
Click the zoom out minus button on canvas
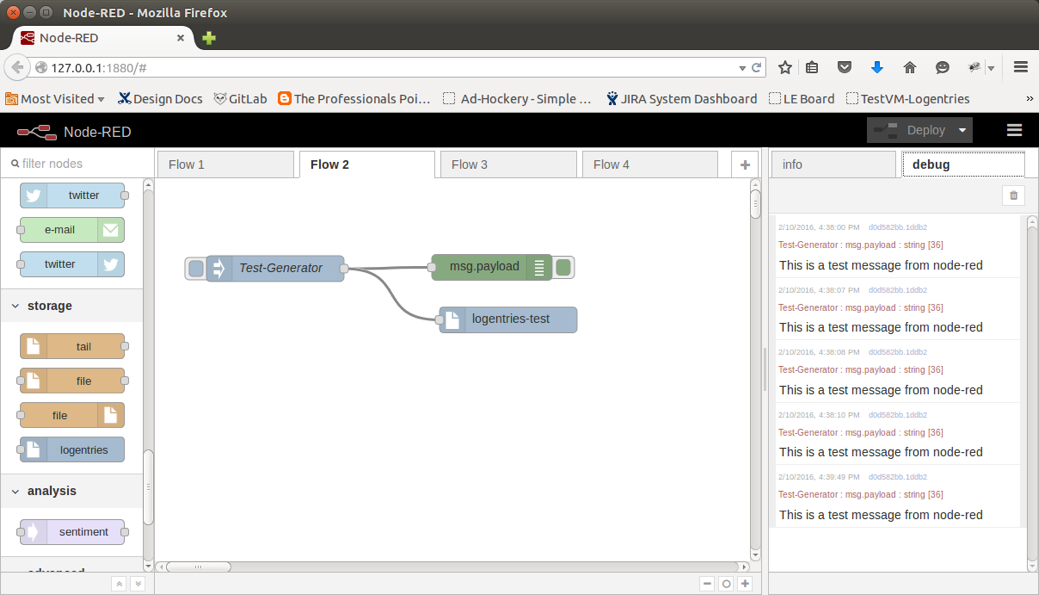pyautogui.click(x=707, y=584)
